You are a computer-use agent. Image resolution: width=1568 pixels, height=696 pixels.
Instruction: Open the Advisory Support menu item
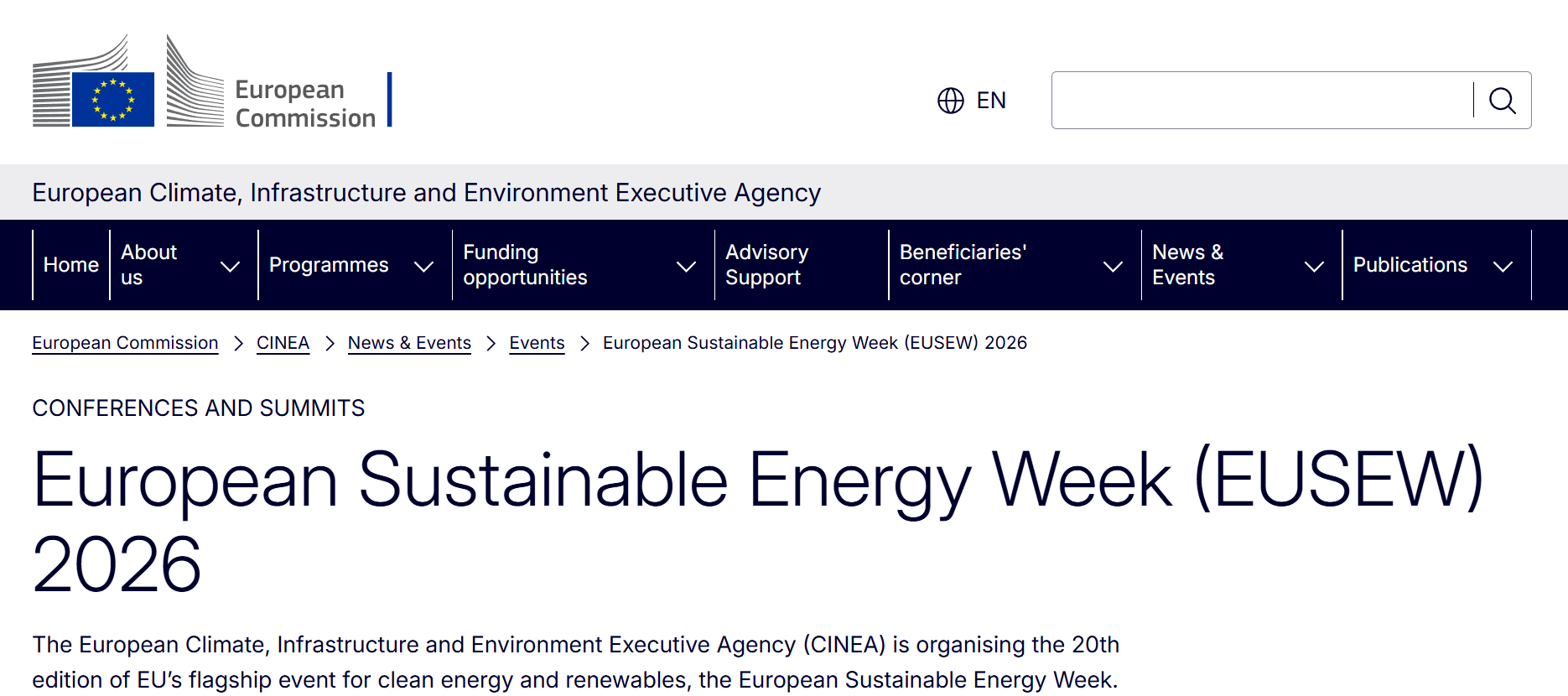click(x=766, y=265)
